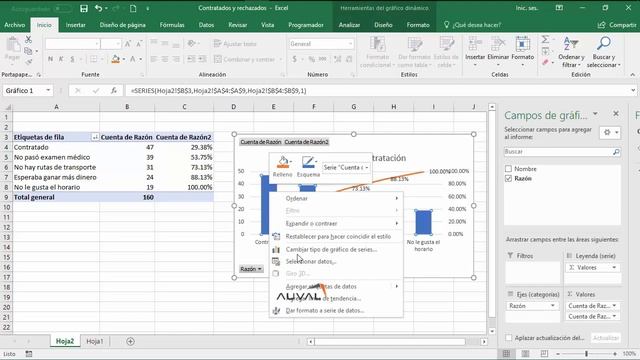Toggle Aplazar actualización del diseño checkbox
The width and height of the screenshot is (640, 360).
pyautogui.click(x=508, y=338)
